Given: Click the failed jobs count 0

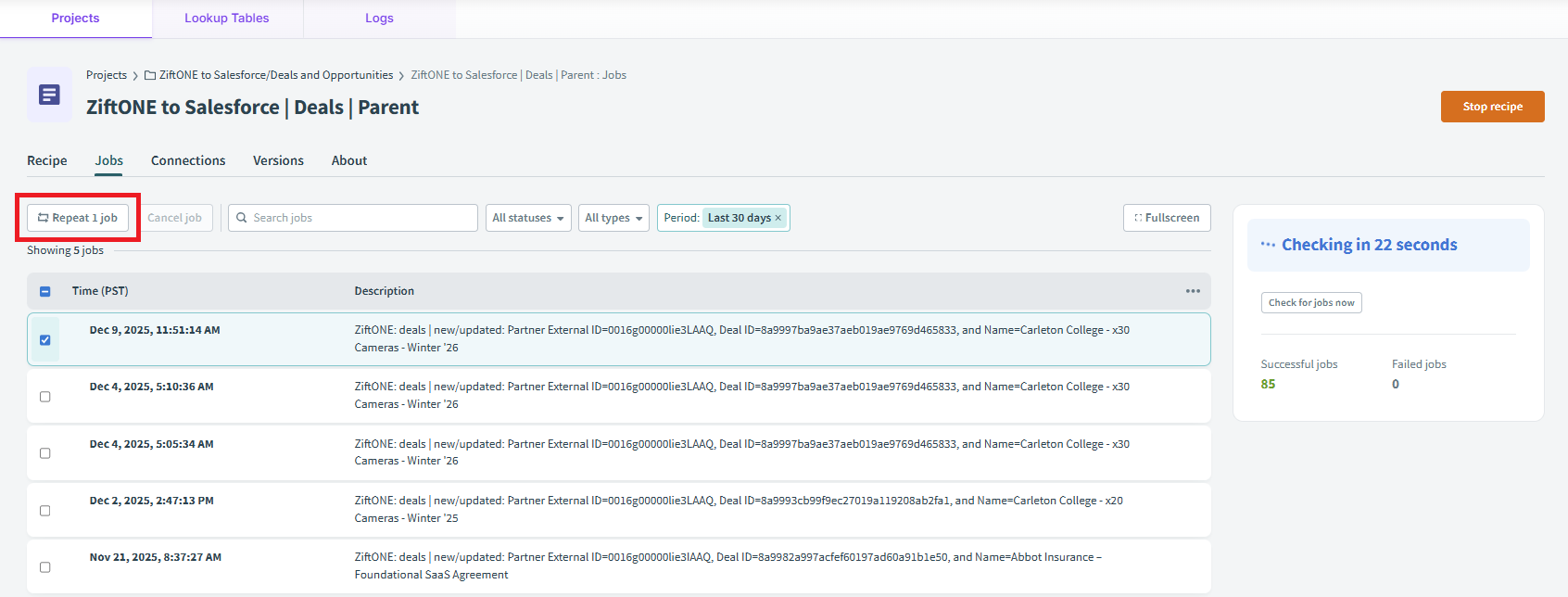Looking at the screenshot, I should (1396, 384).
